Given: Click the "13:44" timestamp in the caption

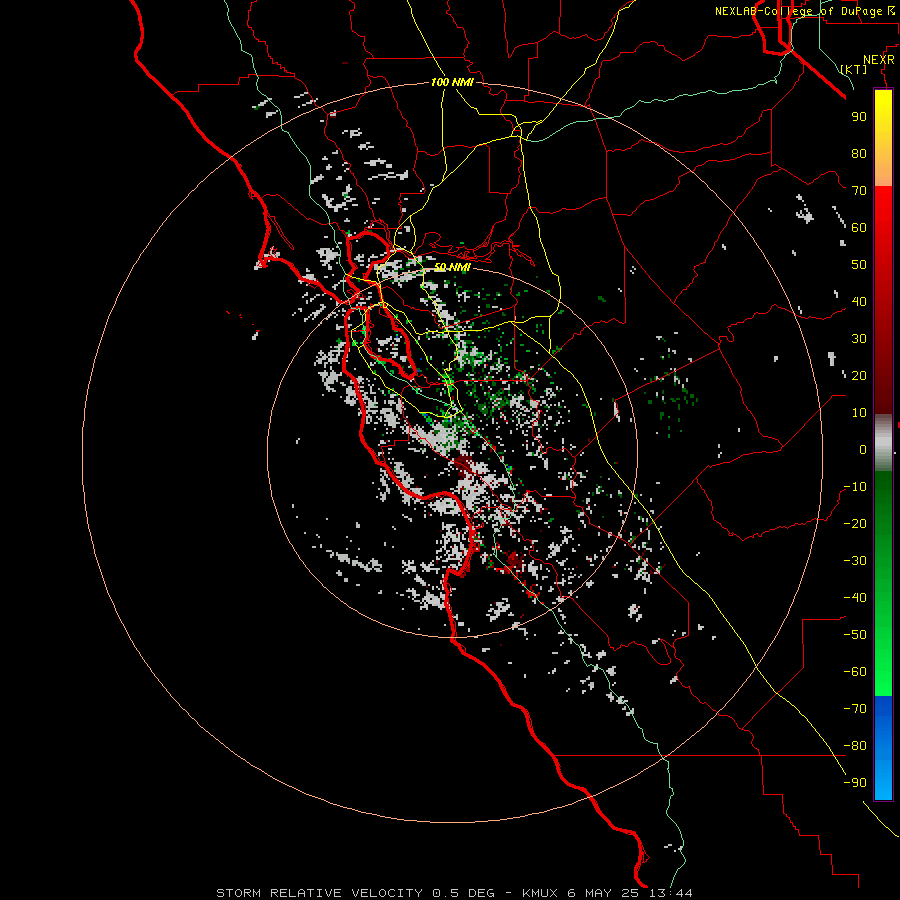Looking at the screenshot, I should [x=670, y=893].
